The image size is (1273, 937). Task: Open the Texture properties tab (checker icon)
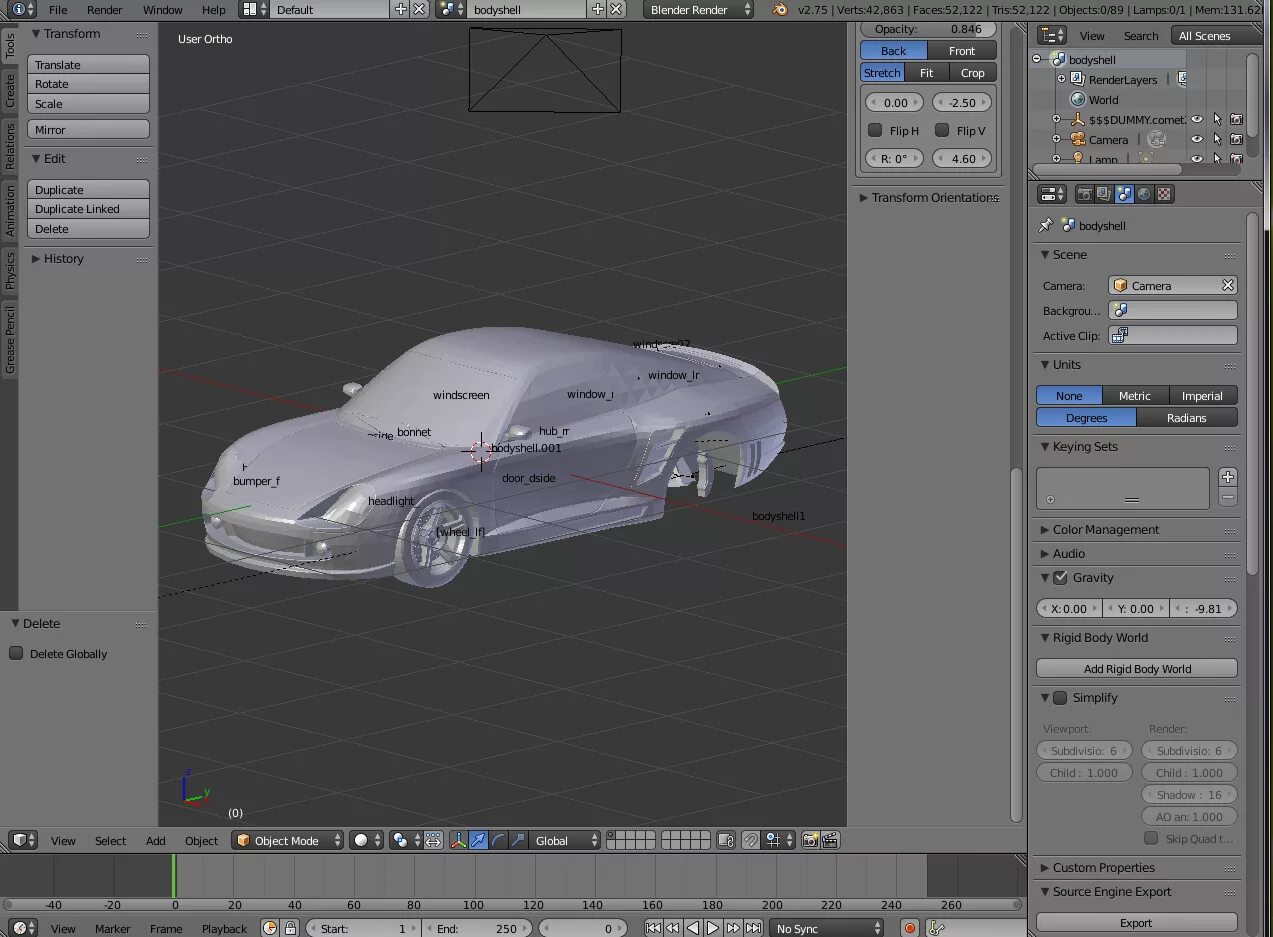point(1165,195)
